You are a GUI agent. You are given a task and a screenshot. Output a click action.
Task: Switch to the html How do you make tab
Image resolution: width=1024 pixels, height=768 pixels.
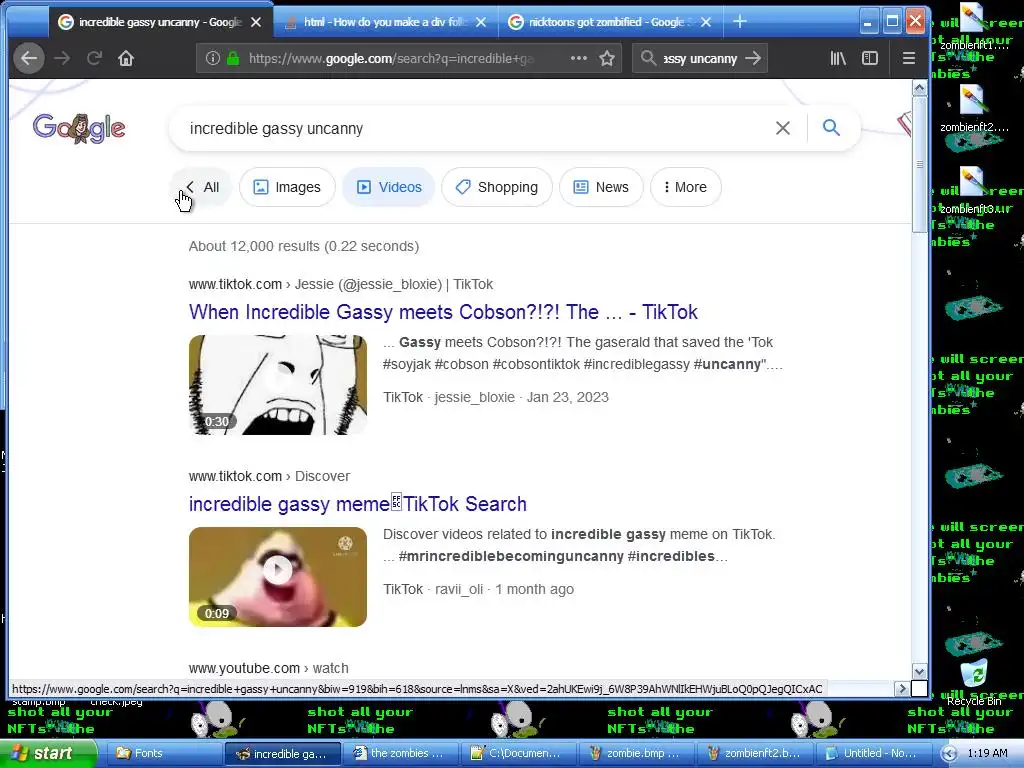point(385,22)
